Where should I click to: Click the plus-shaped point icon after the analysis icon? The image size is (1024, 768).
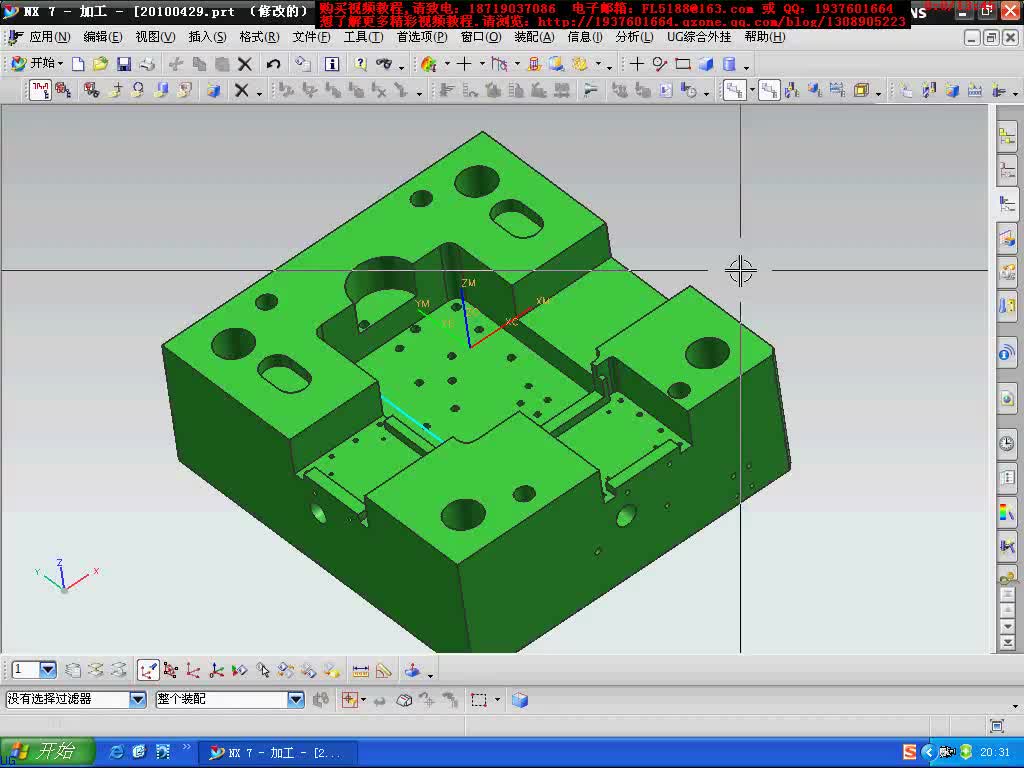pos(464,64)
